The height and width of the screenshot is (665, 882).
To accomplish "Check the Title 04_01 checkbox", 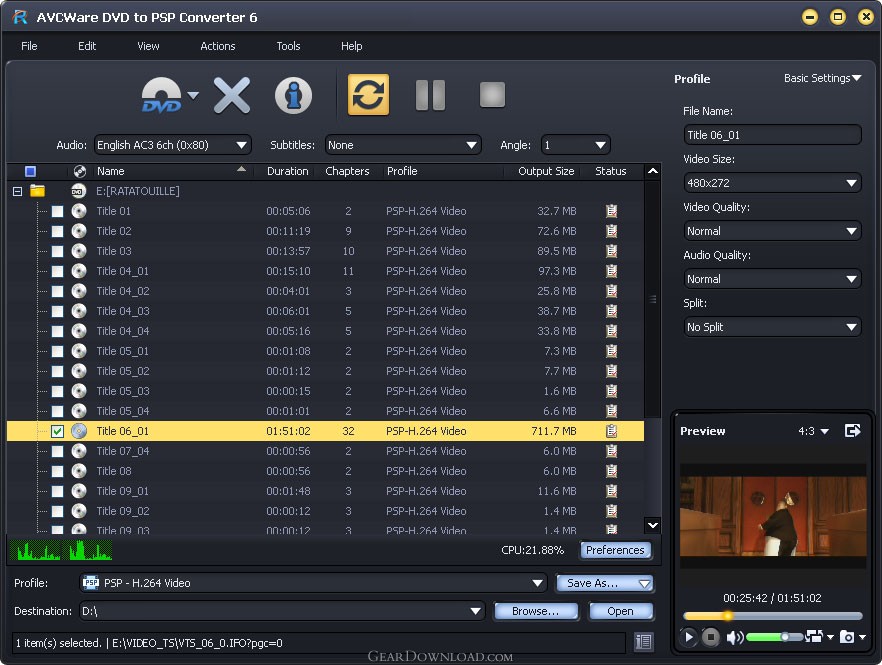I will (57, 271).
